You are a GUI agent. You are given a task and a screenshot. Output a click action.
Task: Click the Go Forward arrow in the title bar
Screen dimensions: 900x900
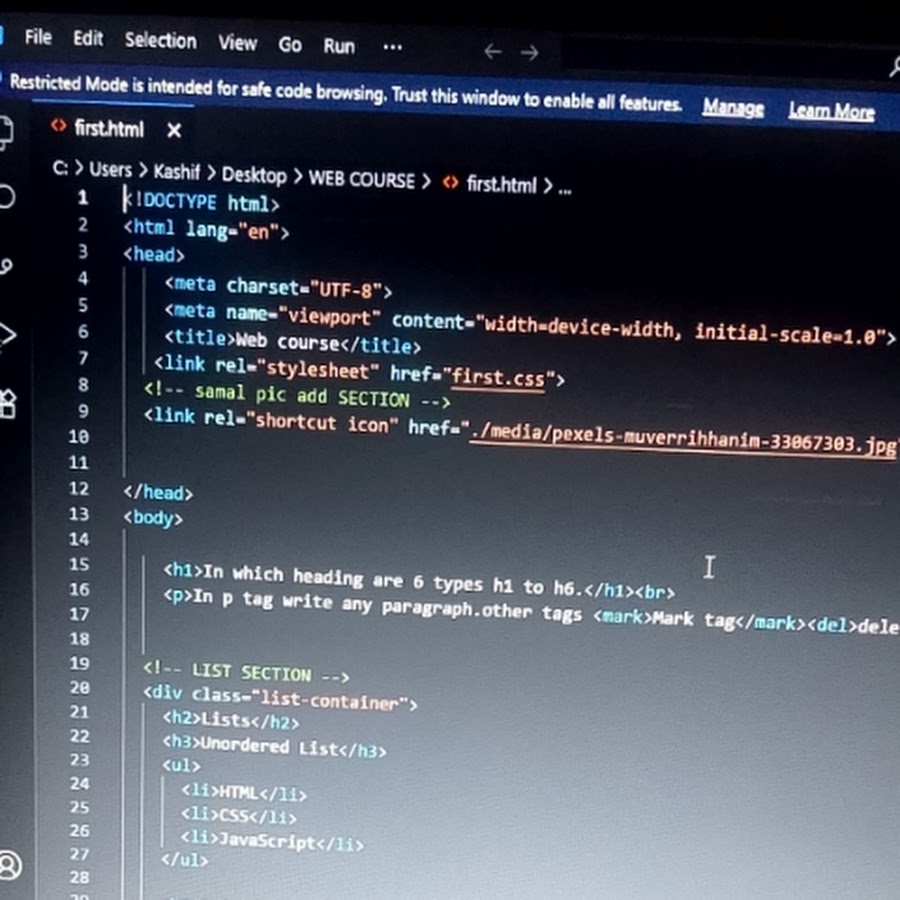(530, 52)
